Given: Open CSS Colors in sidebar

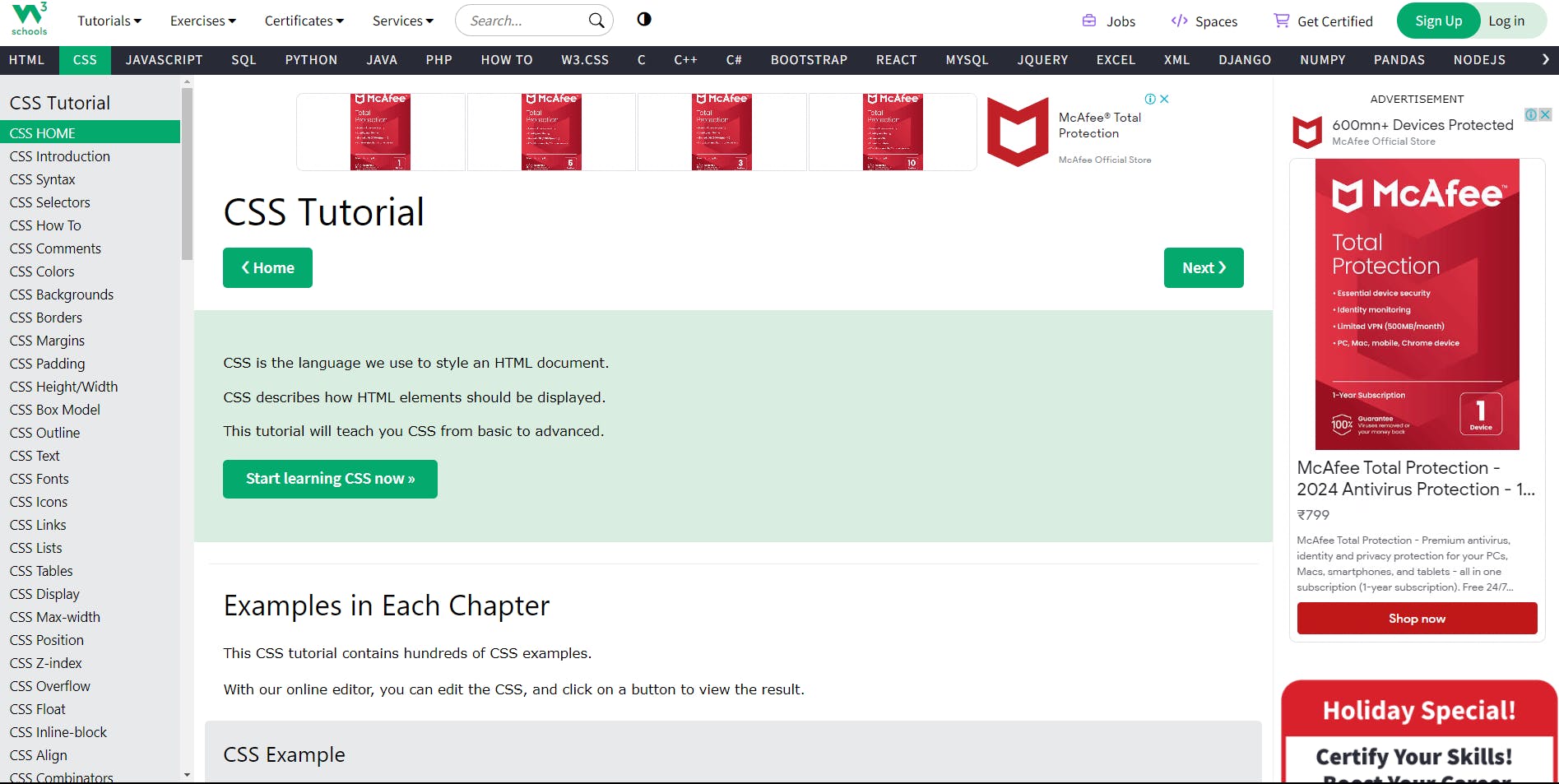Looking at the screenshot, I should click(x=90, y=271).
